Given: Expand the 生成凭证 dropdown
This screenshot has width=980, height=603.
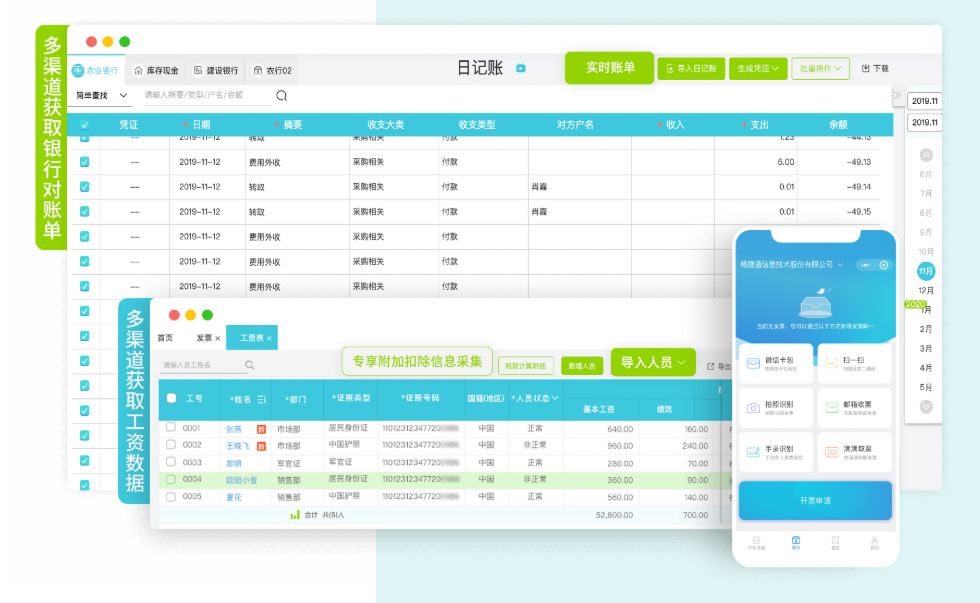Looking at the screenshot, I should coord(757,69).
